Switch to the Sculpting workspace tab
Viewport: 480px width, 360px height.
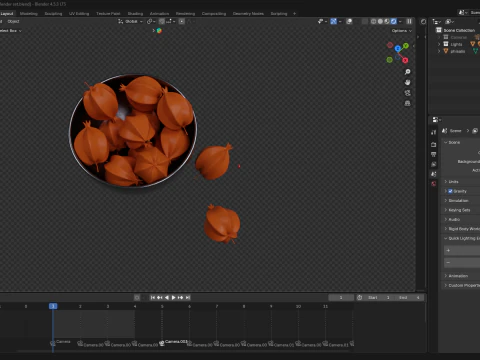click(53, 14)
